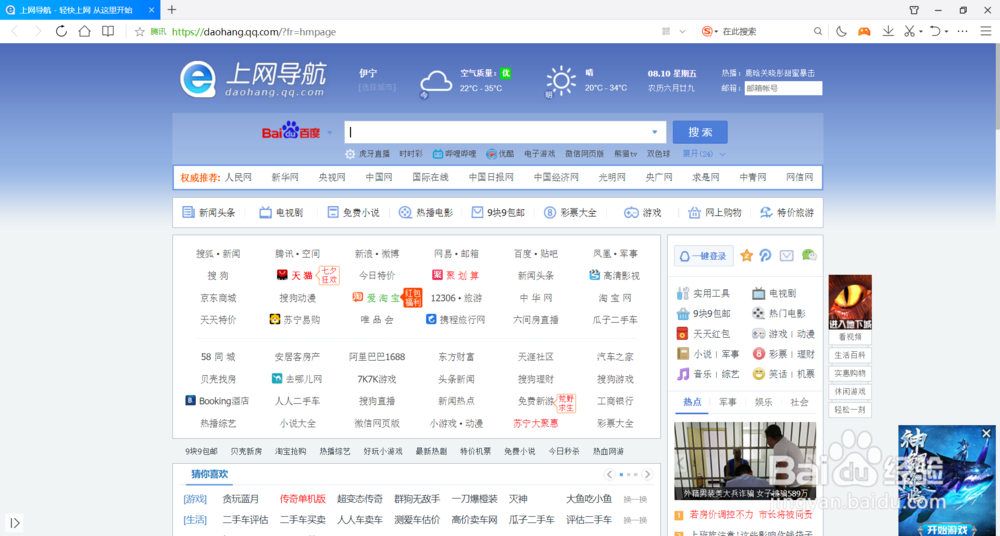1000x536 pixels.
Task: Select city via 选择城市 link
Action: [377, 87]
